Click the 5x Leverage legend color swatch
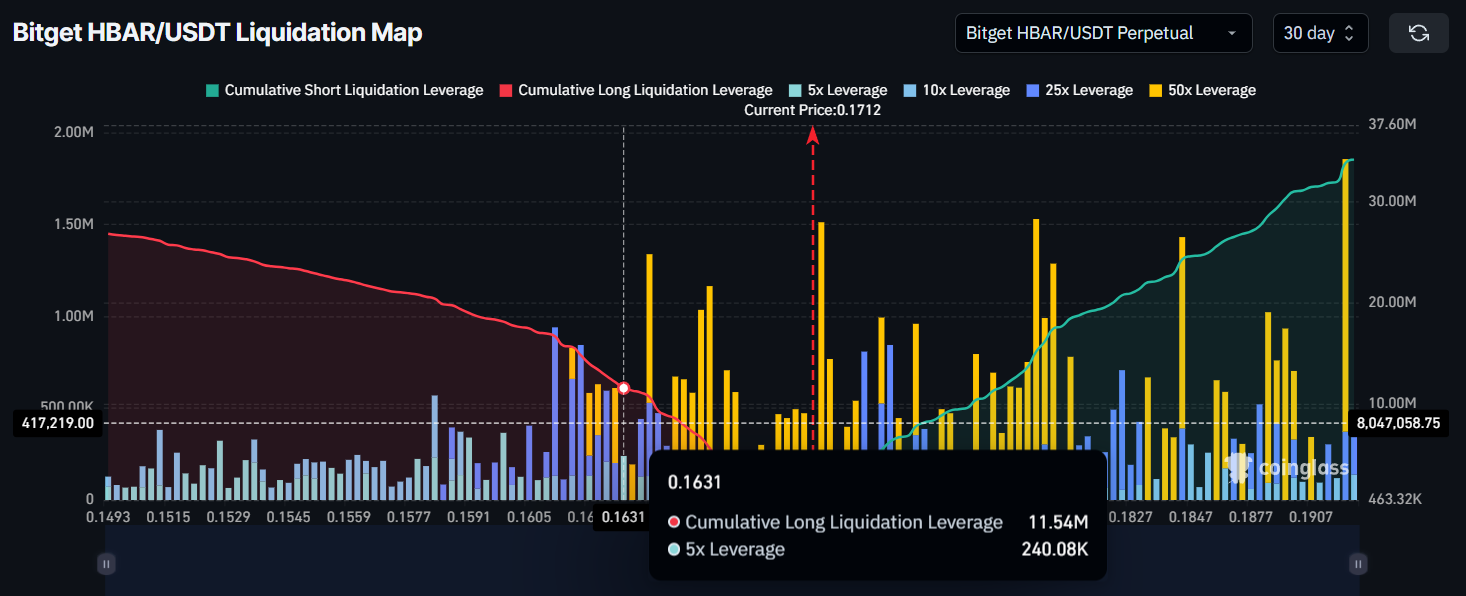Screen dimensions: 1466x596 795,90
